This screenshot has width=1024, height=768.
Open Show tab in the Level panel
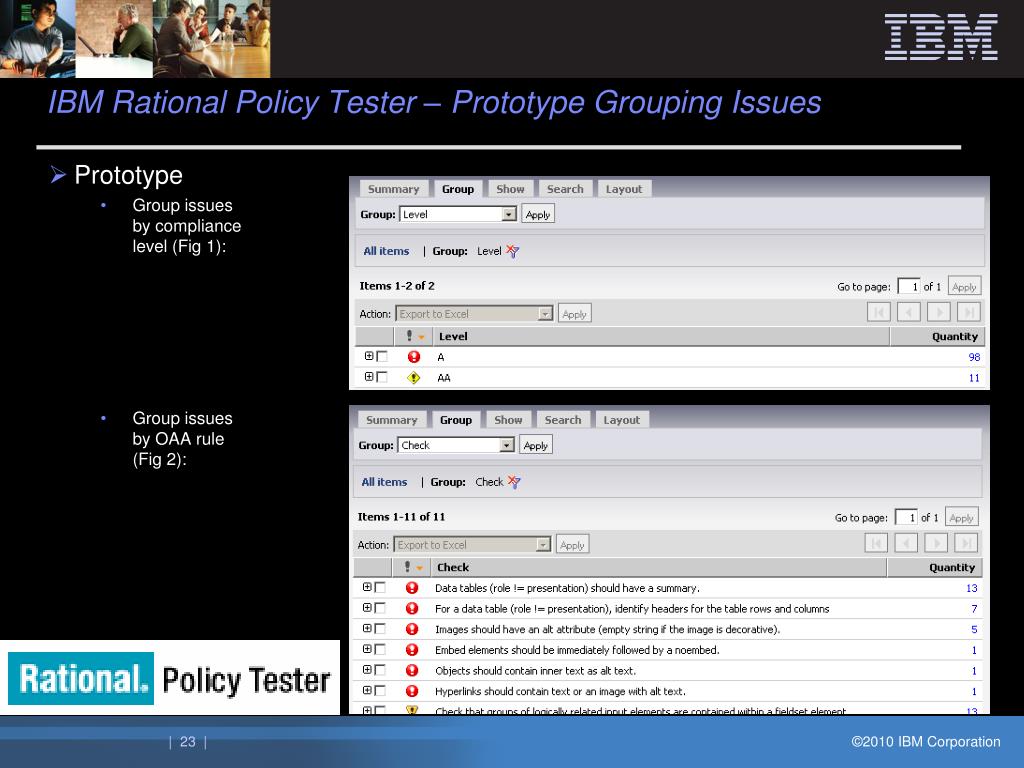click(510, 189)
